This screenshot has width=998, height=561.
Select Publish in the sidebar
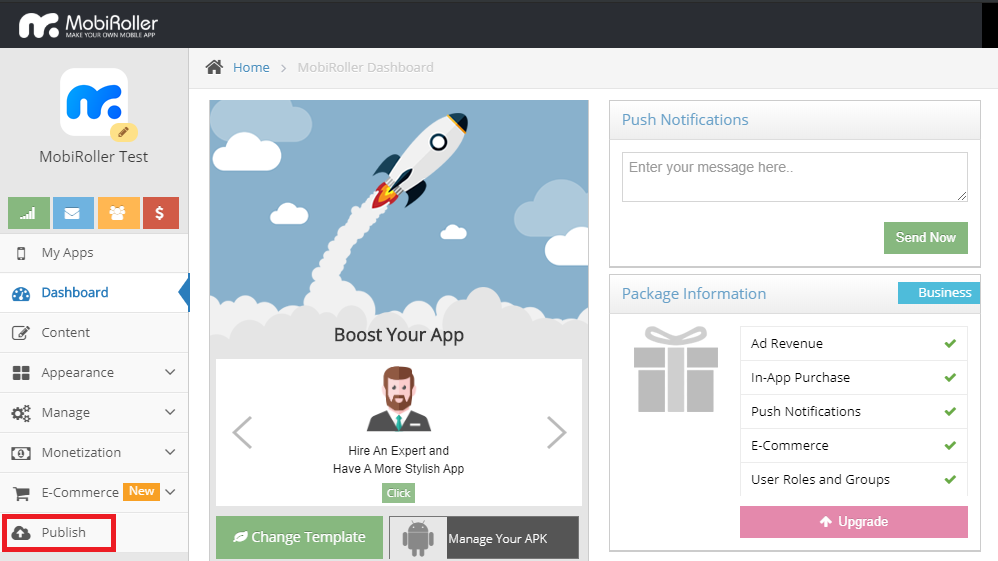click(63, 532)
